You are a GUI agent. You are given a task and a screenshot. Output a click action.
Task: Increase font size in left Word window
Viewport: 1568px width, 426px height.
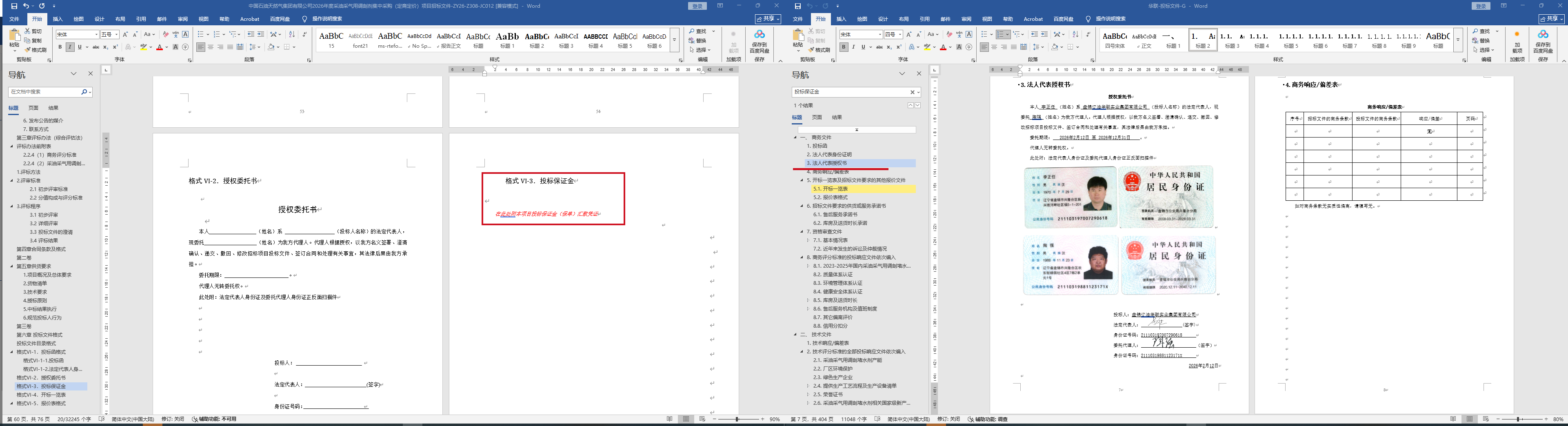(x=125, y=35)
